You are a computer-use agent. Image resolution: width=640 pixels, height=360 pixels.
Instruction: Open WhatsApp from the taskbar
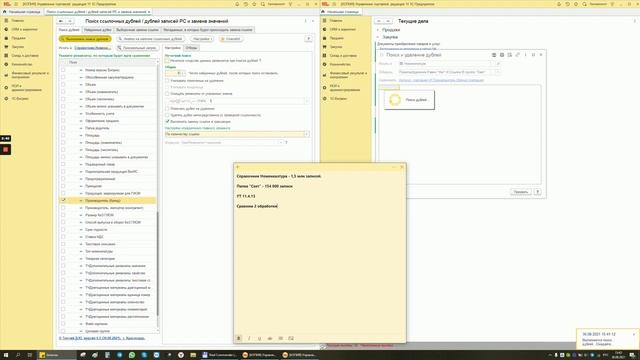coord(132,355)
